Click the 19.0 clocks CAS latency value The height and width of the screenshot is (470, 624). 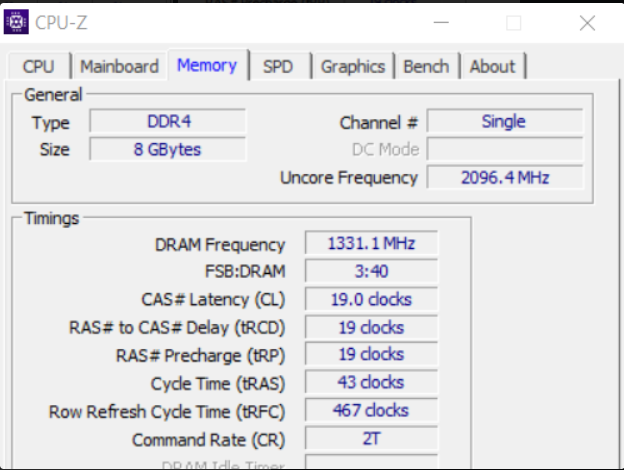[371, 299]
